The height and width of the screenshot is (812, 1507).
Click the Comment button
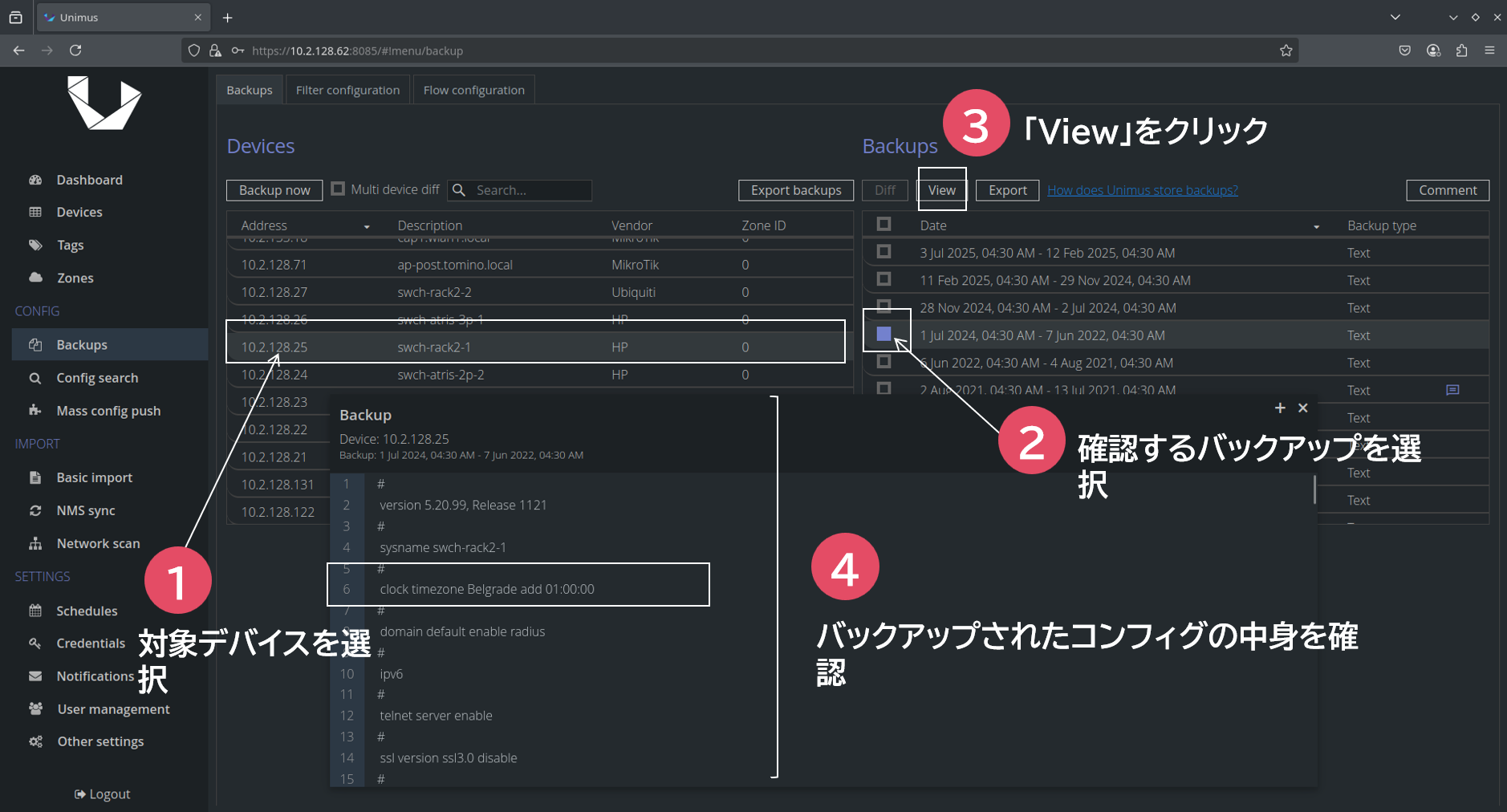pos(1448,190)
